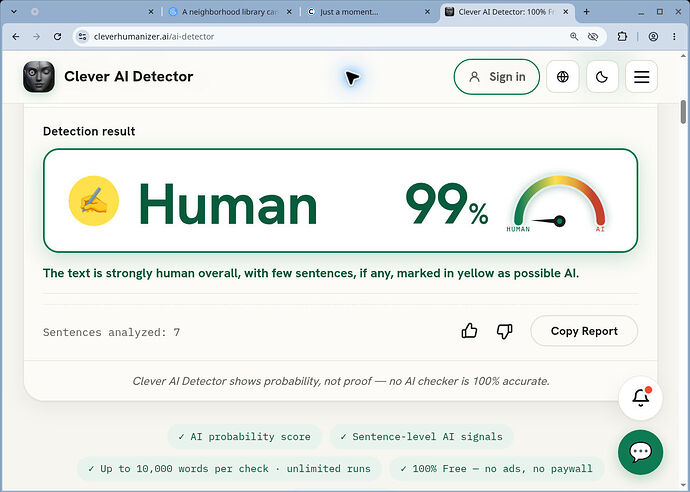Click the AI probability score chip
Screen dimensions: 690x492
pyautogui.click(x=245, y=437)
